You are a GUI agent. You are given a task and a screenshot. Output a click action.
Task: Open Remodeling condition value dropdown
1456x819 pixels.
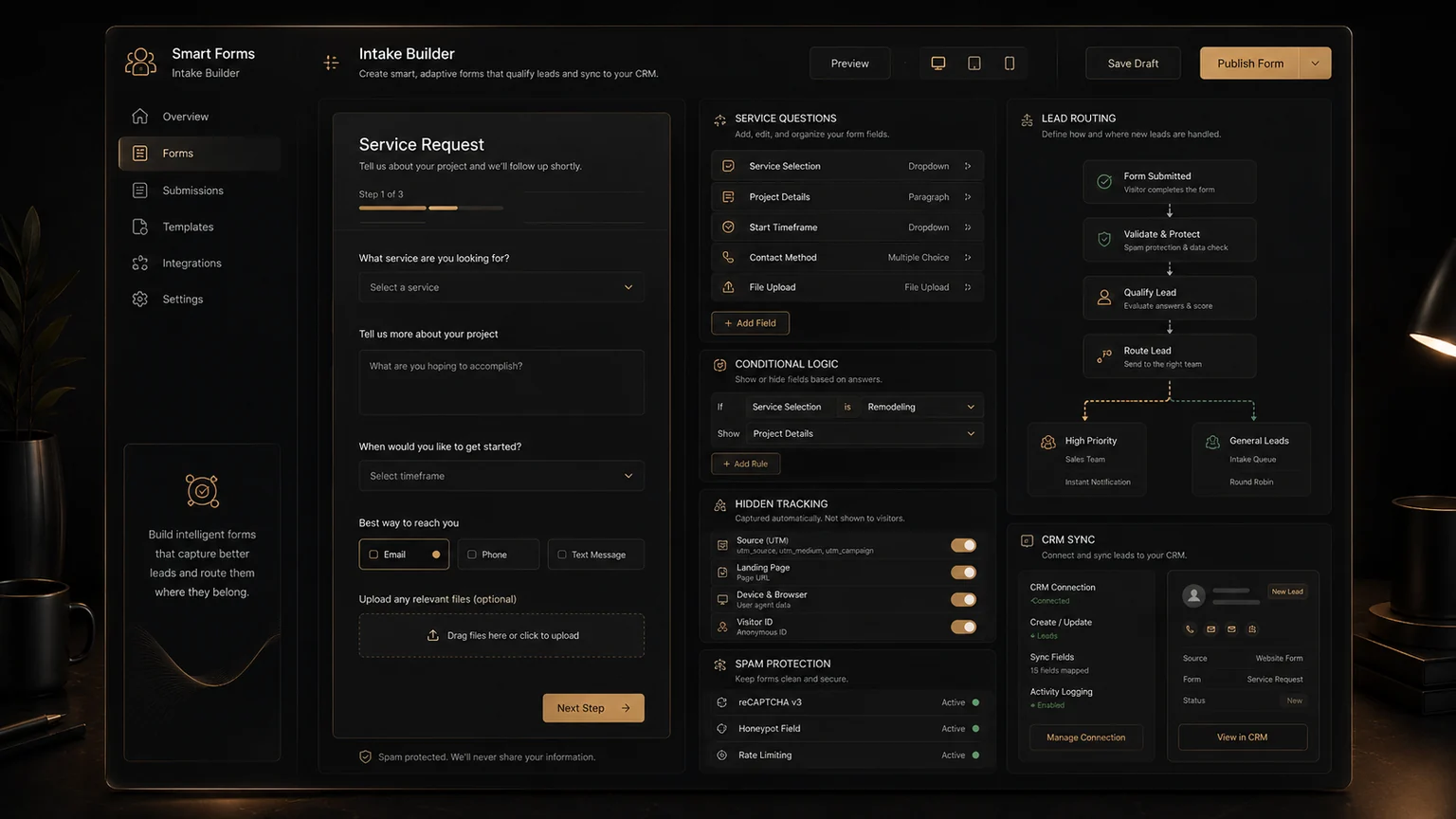[x=919, y=408]
